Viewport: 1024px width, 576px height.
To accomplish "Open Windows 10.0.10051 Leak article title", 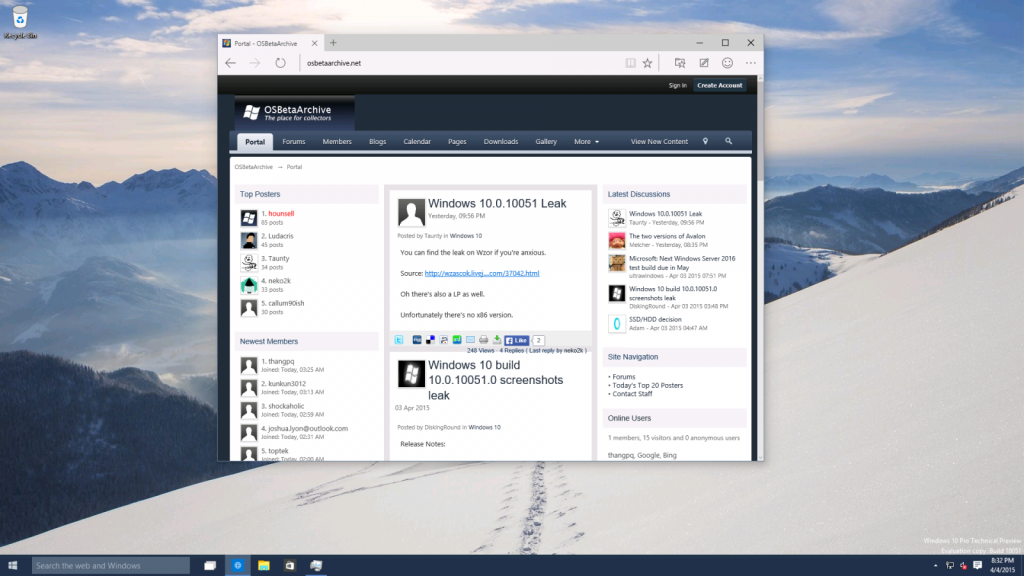I will click(x=497, y=203).
